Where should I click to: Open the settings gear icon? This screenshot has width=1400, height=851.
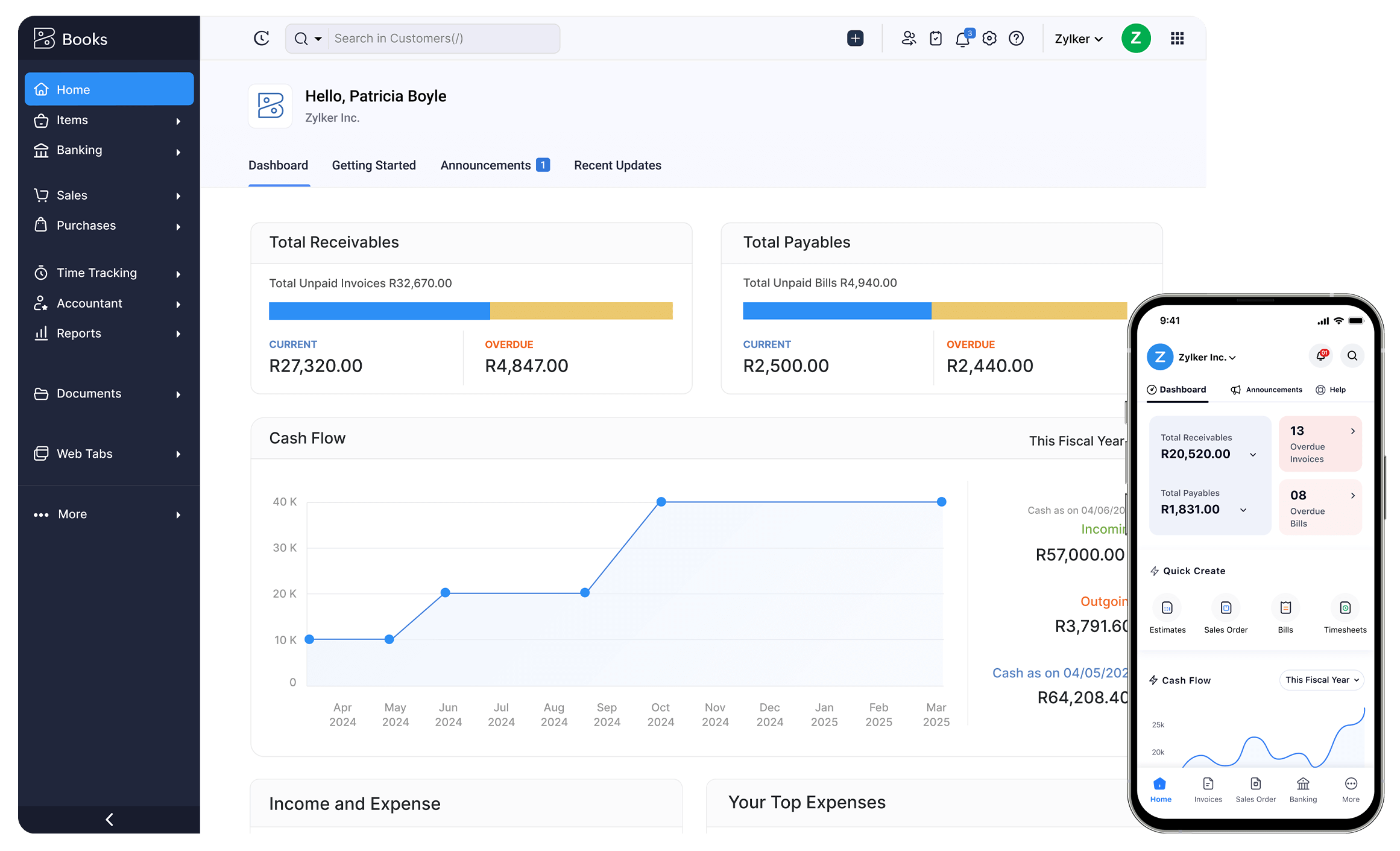(989, 38)
